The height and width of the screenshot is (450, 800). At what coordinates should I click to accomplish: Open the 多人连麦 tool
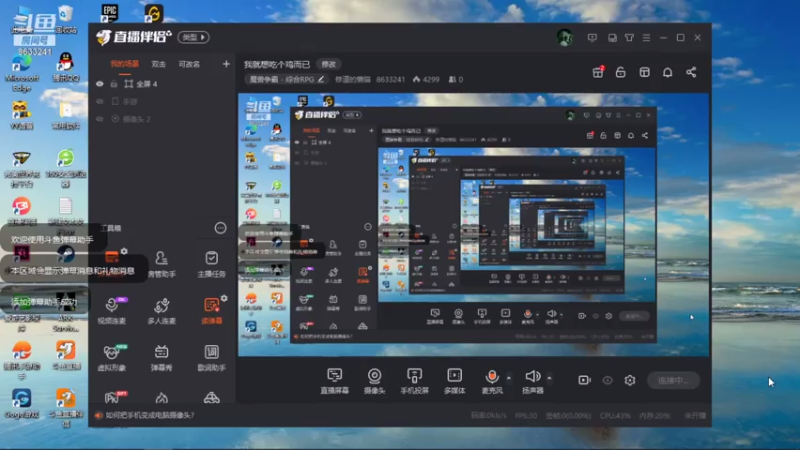161,311
